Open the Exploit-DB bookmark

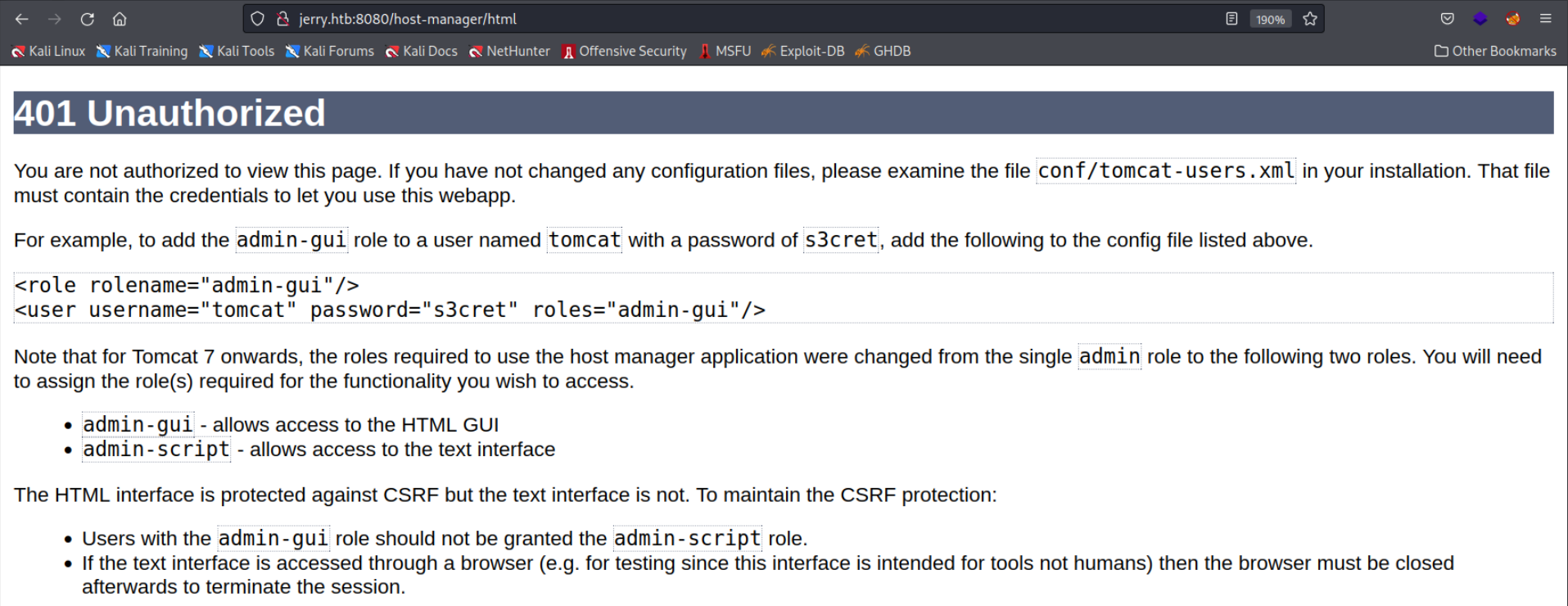click(x=803, y=51)
